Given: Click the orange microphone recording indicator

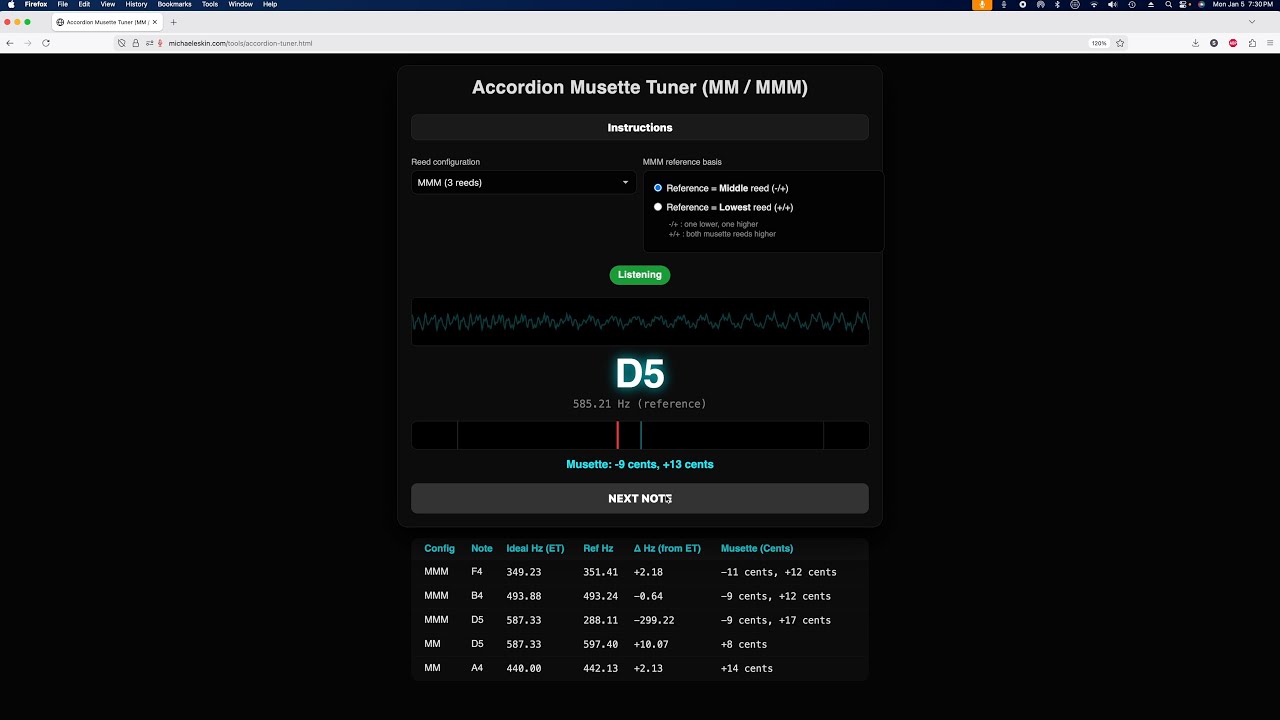Looking at the screenshot, I should coord(982,4).
